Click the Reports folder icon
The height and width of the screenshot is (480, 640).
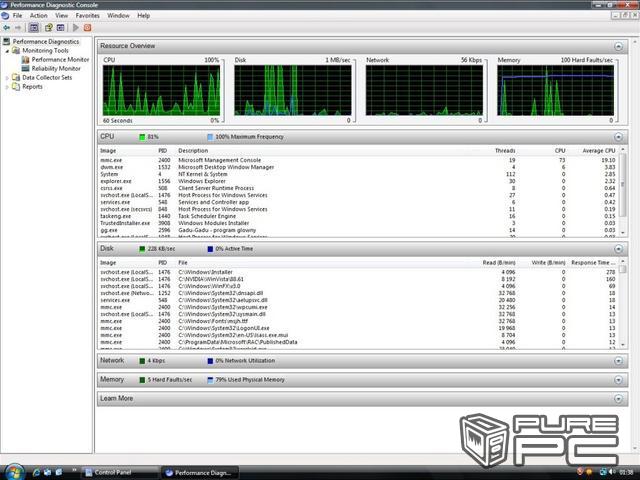(16, 86)
